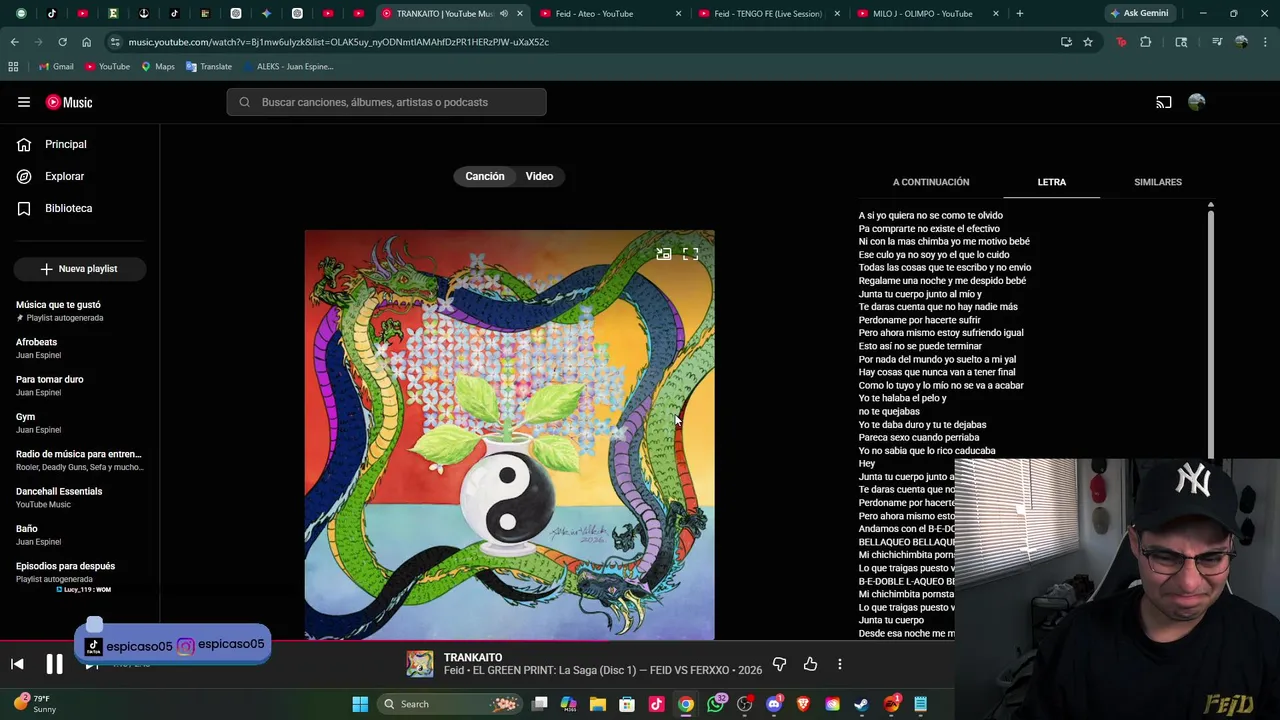Open Principal home page

52,144
